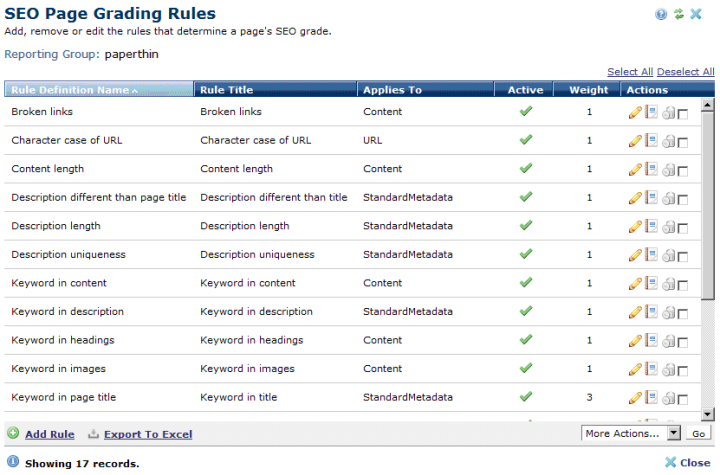Edit the Keyword in headings rule via pencil
The height and width of the screenshot is (475, 720).
tap(634, 341)
